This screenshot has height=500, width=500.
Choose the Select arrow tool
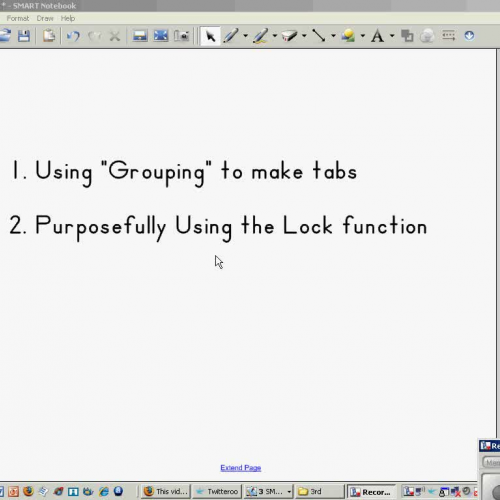pos(210,36)
